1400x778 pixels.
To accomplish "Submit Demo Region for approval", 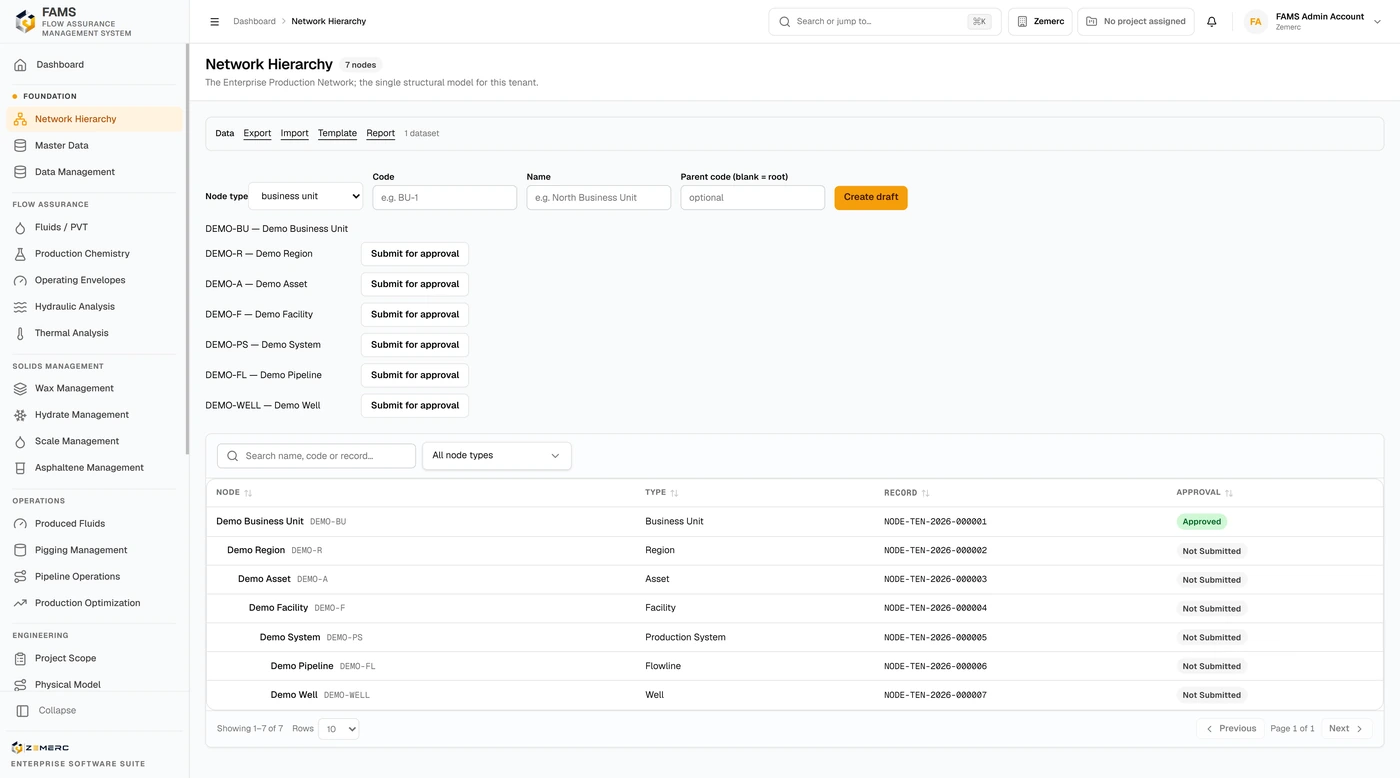I will pos(415,254).
